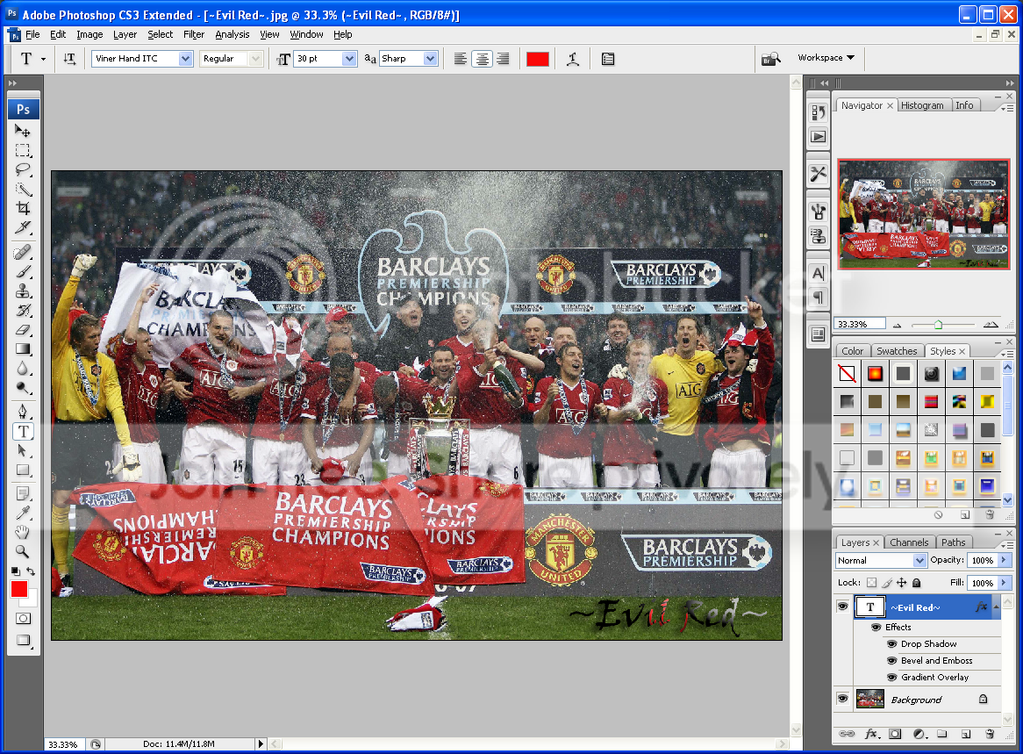1023x754 pixels.
Task: Select the Zoom tool
Action: click(23, 552)
